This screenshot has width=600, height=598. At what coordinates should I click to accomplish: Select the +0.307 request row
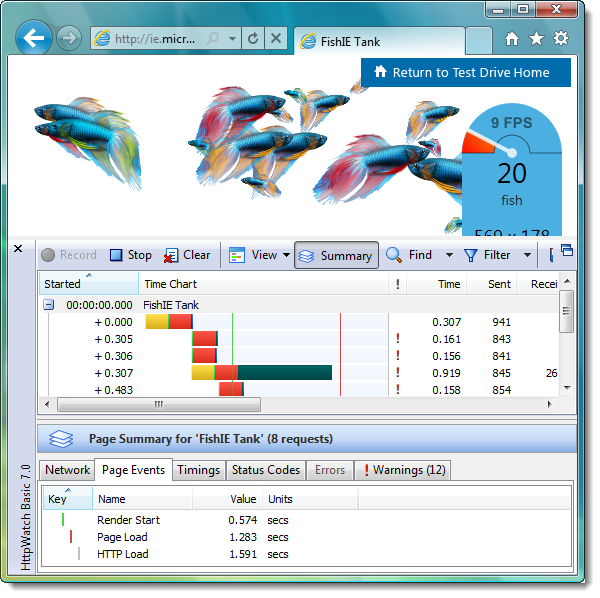click(x=298, y=373)
